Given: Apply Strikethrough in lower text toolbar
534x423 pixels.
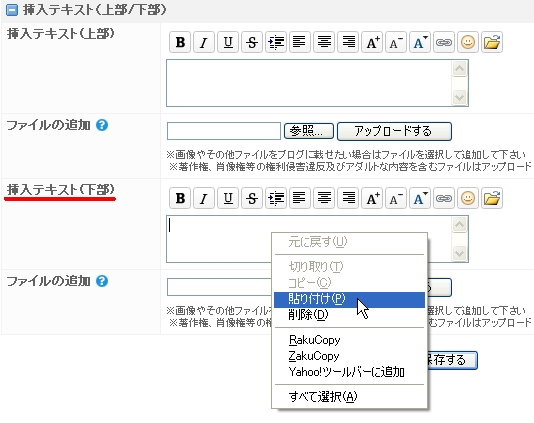Looking at the screenshot, I should pyautogui.click(x=252, y=198).
